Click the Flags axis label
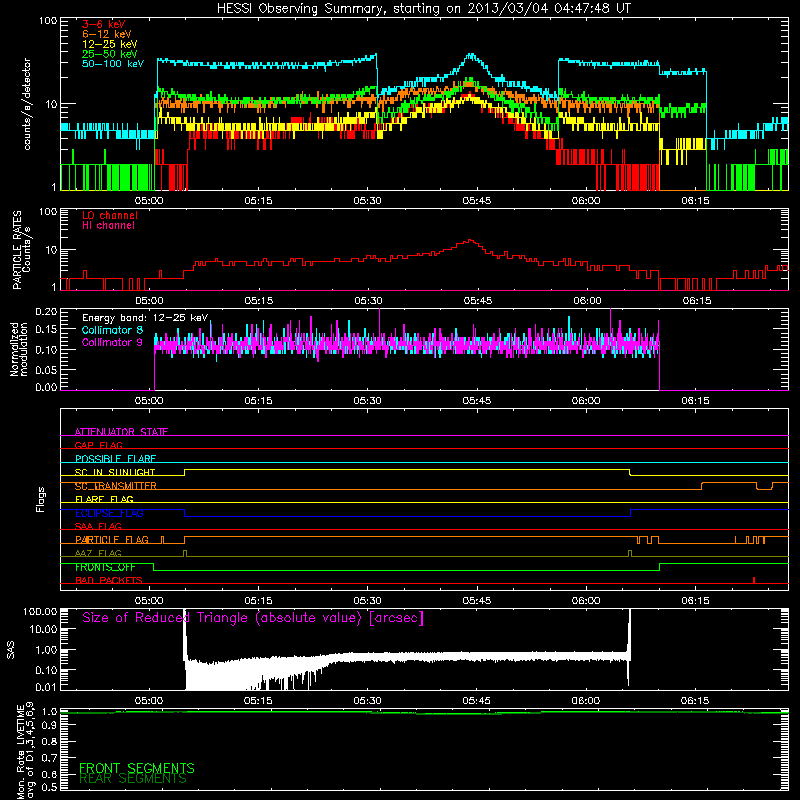 (x=41, y=499)
